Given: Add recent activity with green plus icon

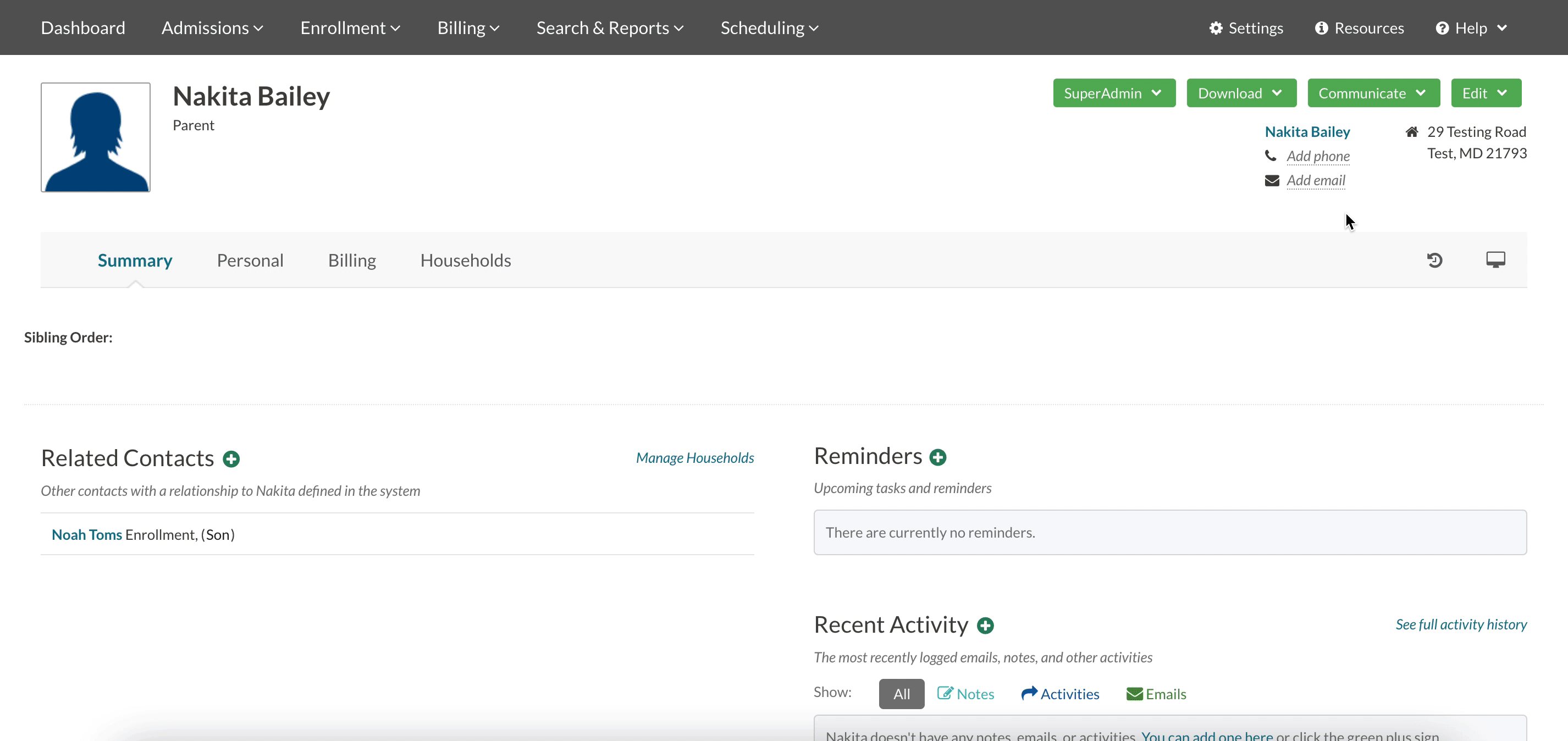Looking at the screenshot, I should click(x=985, y=626).
